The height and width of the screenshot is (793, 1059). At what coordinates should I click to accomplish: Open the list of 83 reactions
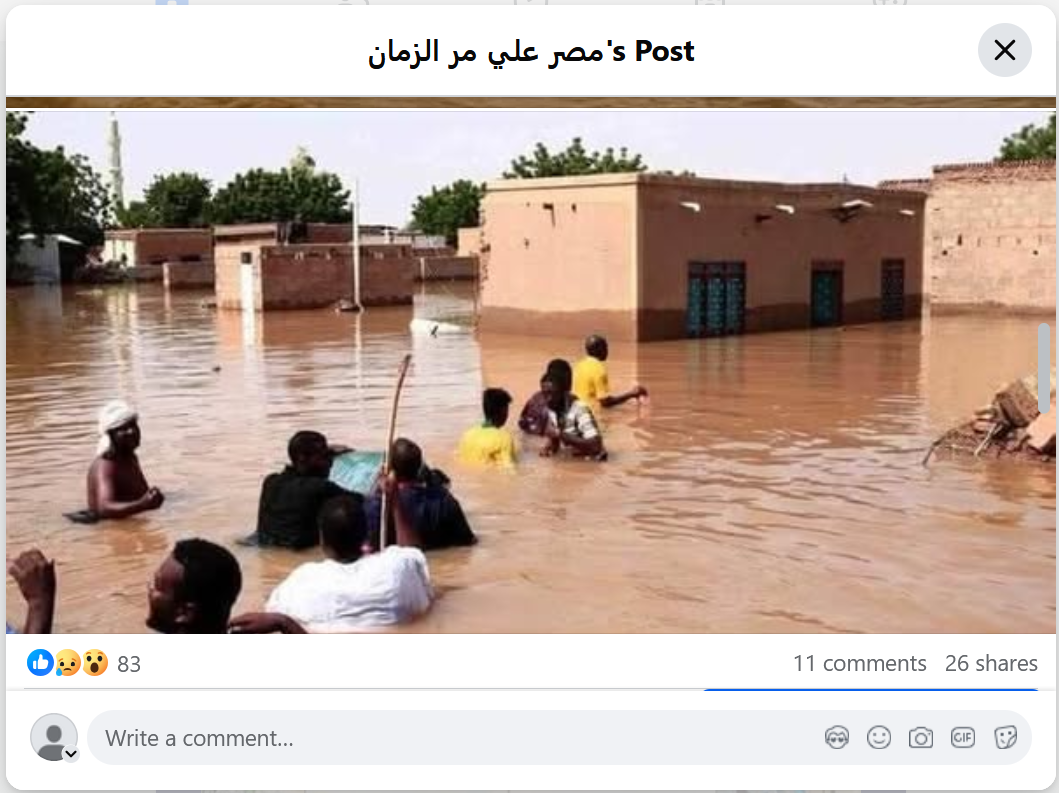pyautogui.click(x=129, y=664)
